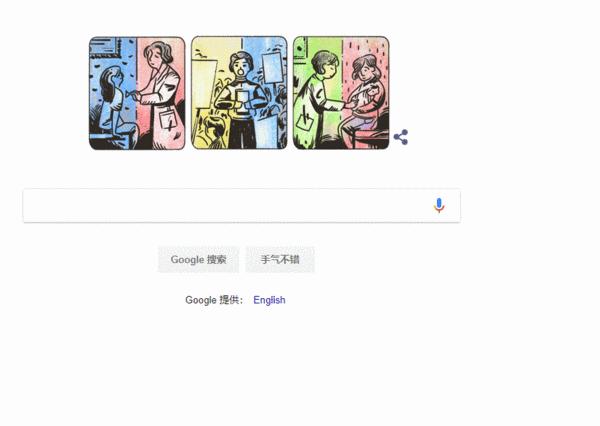The width and height of the screenshot is (600, 426).
Task: Click the coat pocket on the first panel's doctor
Action: pos(167,119)
